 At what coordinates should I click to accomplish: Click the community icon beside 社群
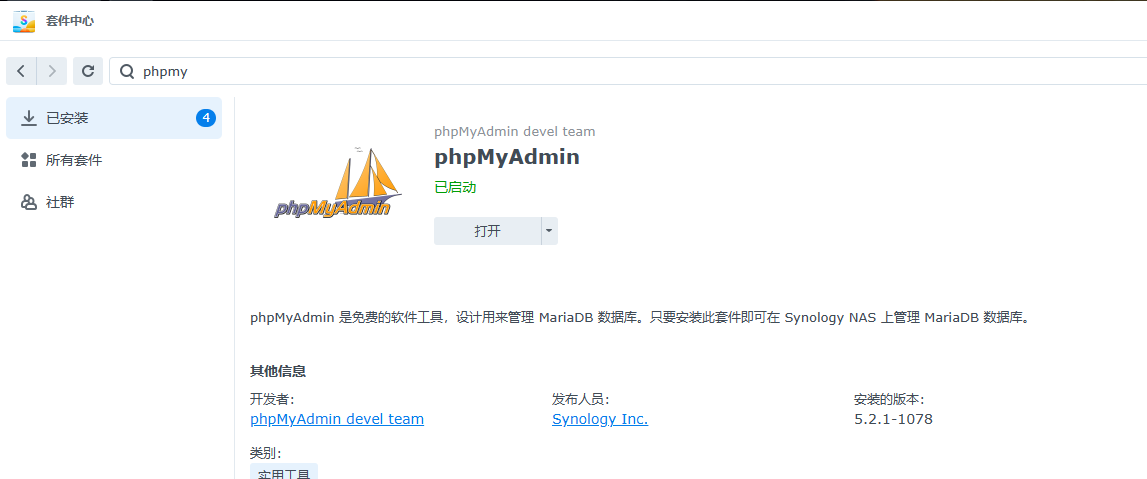(x=29, y=203)
